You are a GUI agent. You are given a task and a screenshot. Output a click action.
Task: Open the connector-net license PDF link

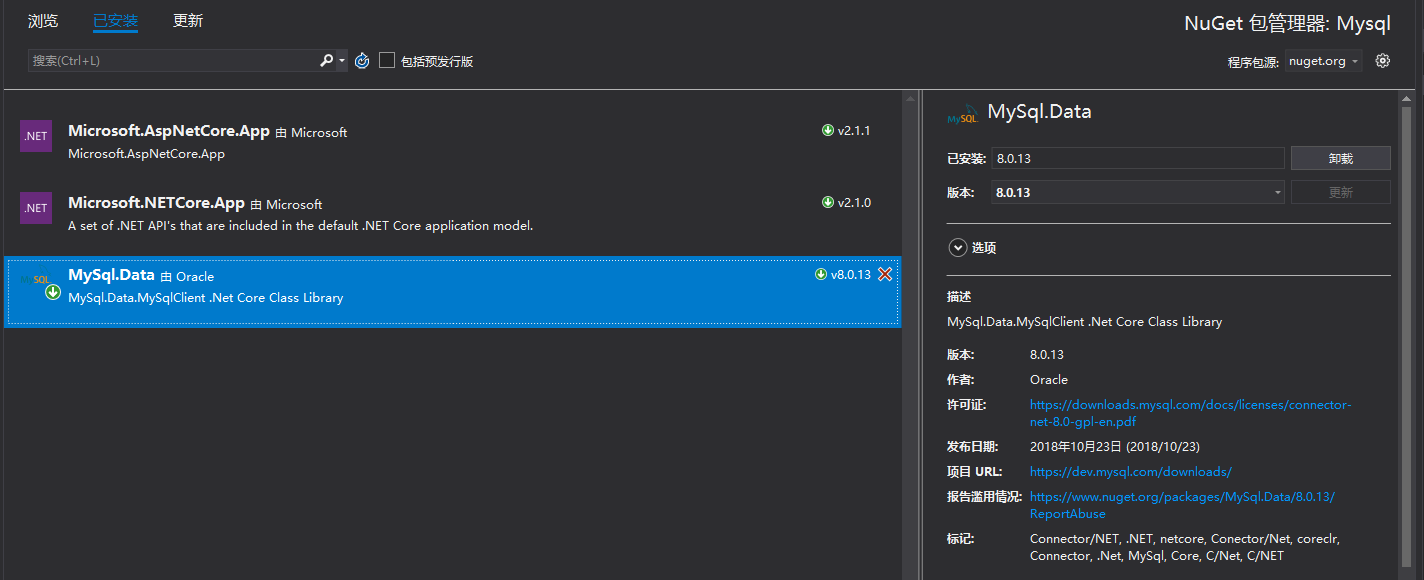1190,413
